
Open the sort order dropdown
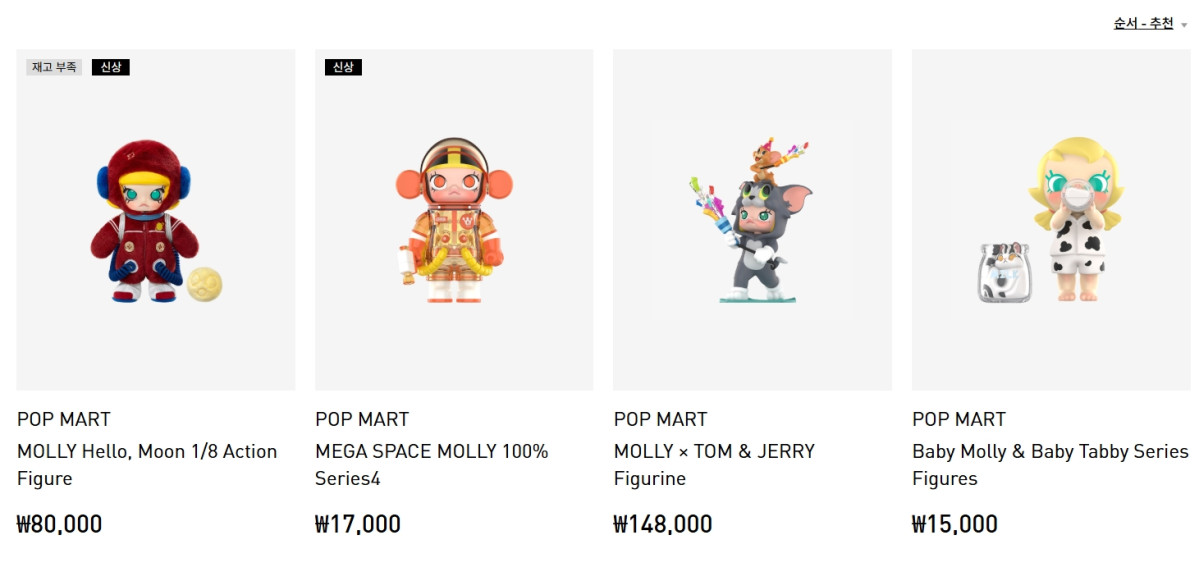tap(1143, 24)
